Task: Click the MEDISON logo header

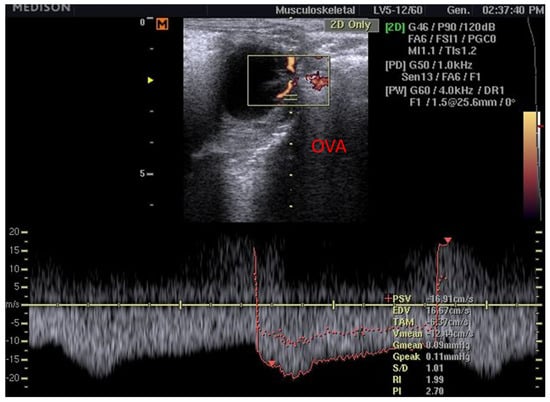Action: point(41,8)
